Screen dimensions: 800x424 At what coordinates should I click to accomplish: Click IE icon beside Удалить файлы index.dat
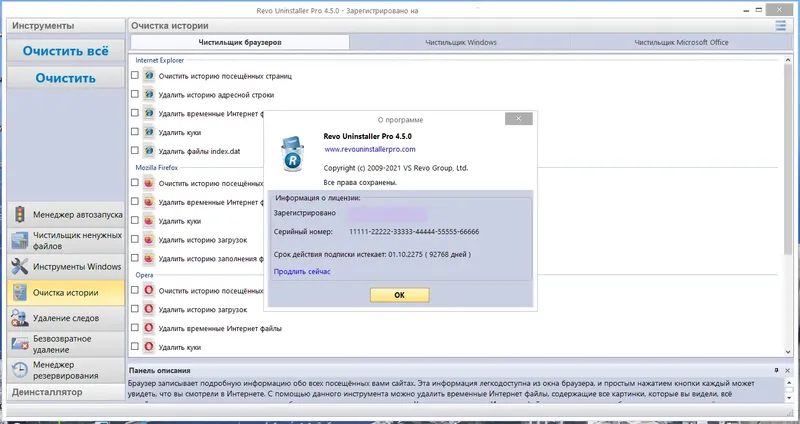click(x=148, y=151)
